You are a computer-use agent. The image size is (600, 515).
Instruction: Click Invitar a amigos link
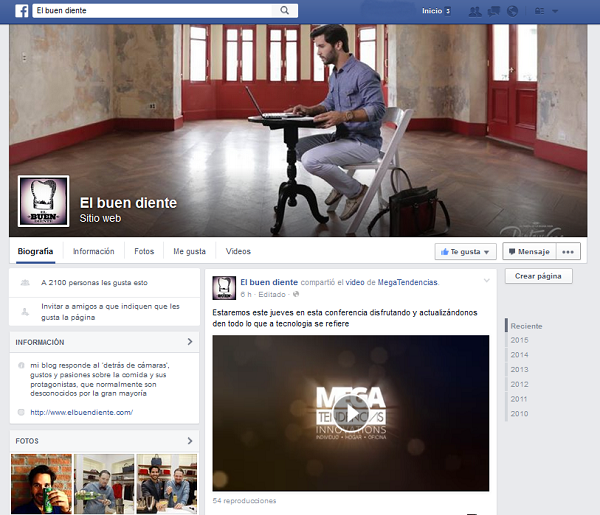tap(110, 312)
